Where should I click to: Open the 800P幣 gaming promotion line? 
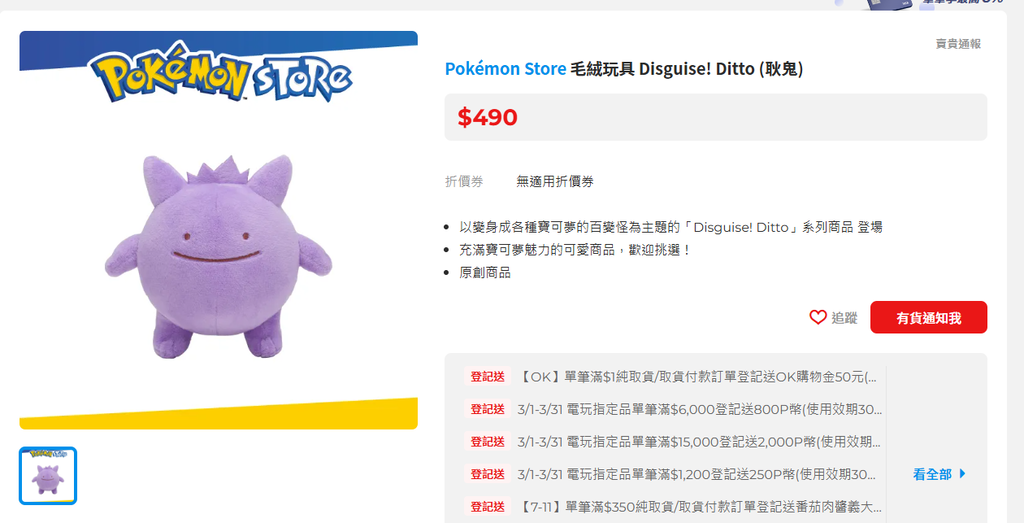700,409
